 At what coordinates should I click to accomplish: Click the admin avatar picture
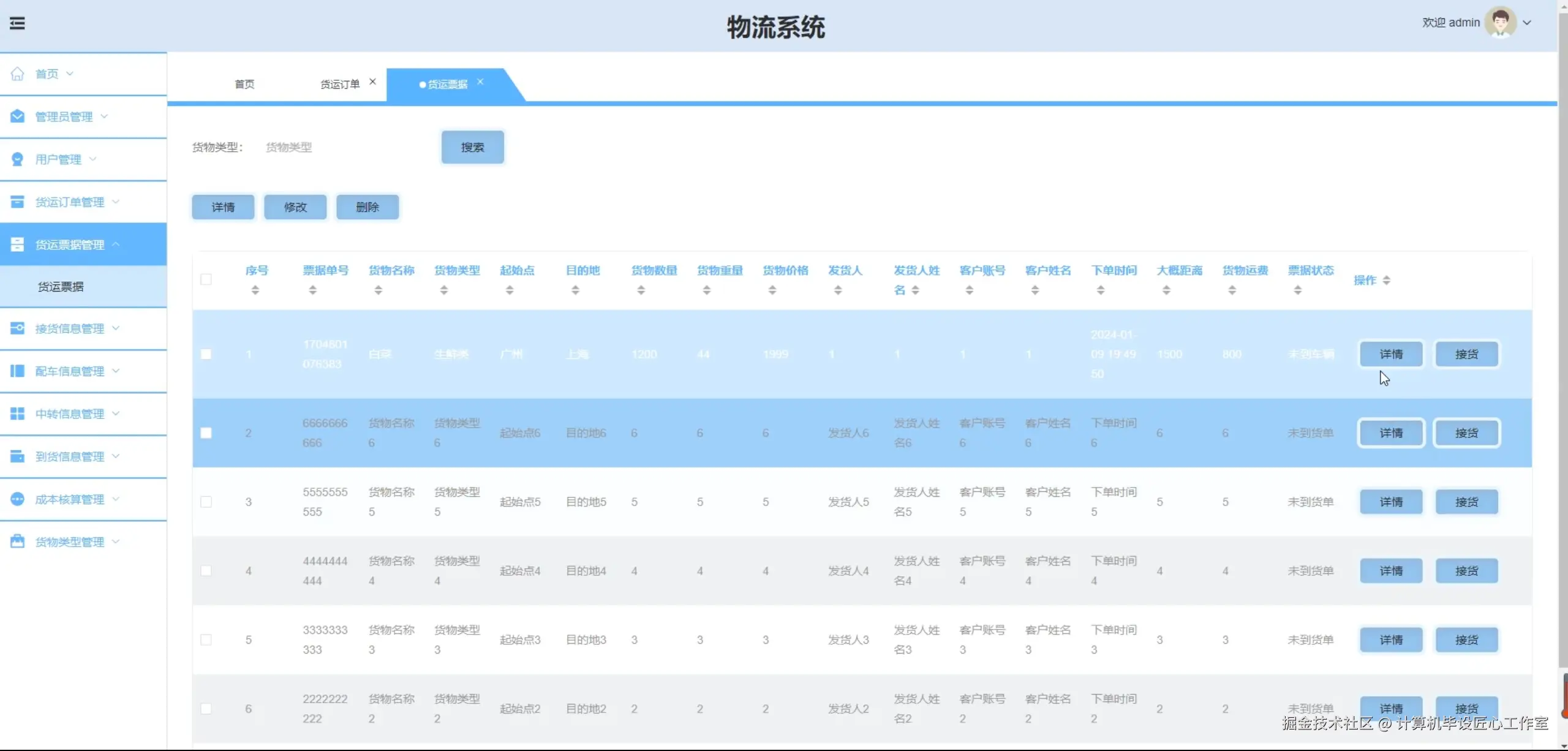coord(1500,23)
